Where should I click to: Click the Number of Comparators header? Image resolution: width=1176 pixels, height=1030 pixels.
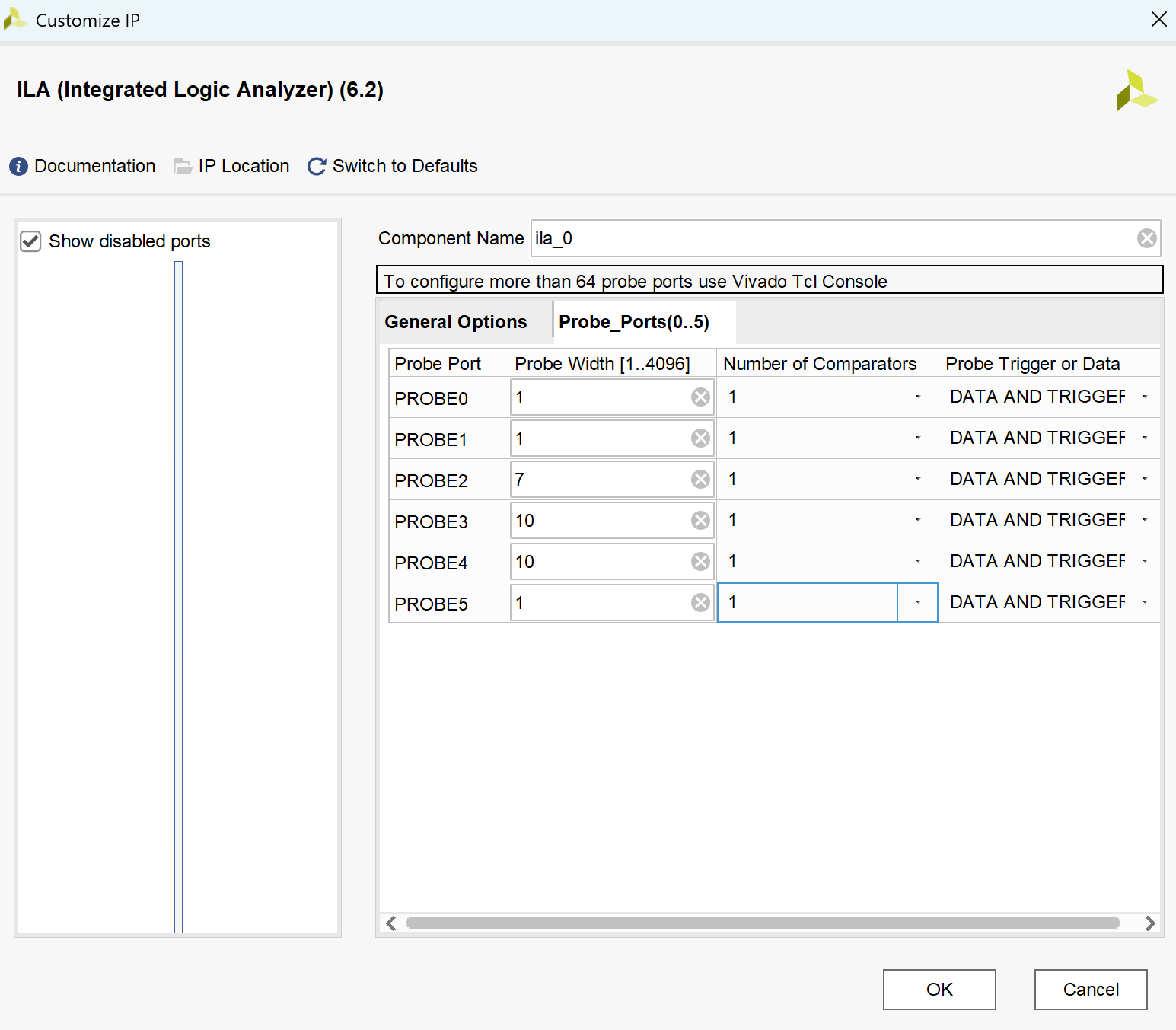[x=827, y=363]
